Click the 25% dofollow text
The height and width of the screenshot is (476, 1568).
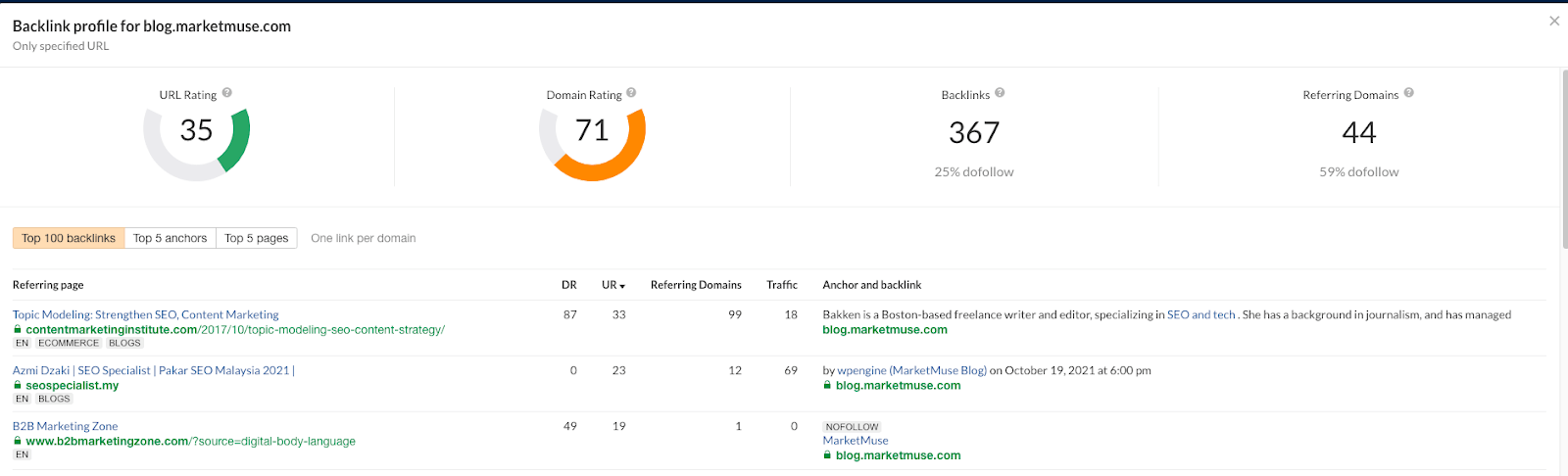pos(974,171)
